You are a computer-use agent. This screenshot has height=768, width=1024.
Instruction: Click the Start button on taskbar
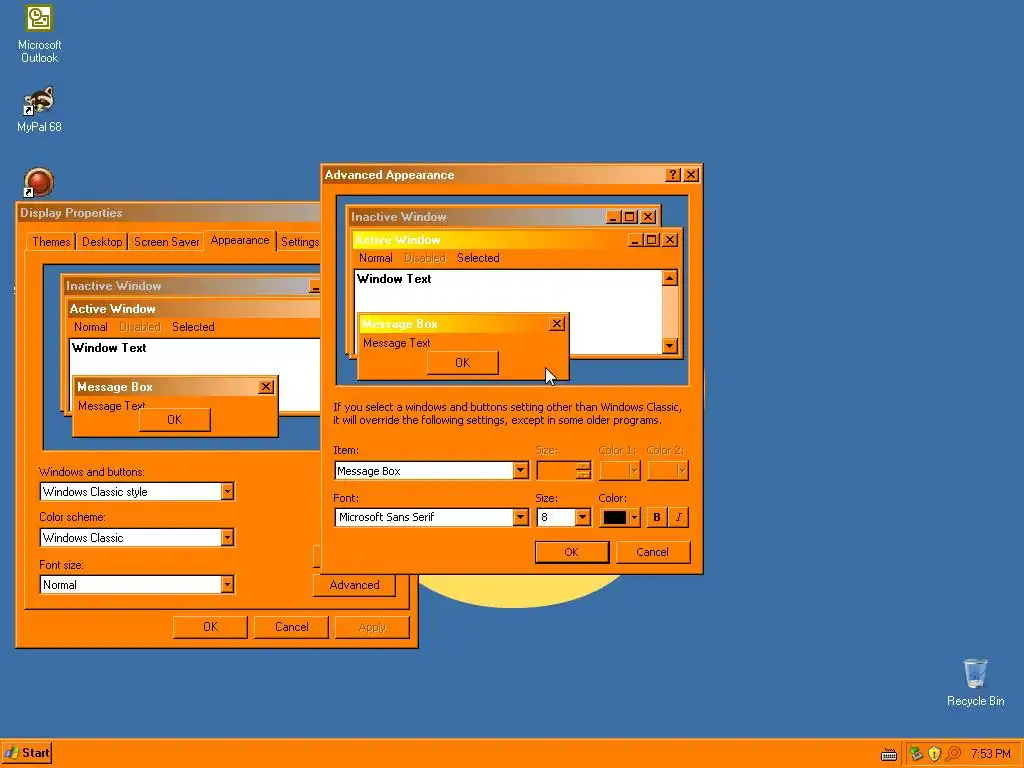[27, 753]
